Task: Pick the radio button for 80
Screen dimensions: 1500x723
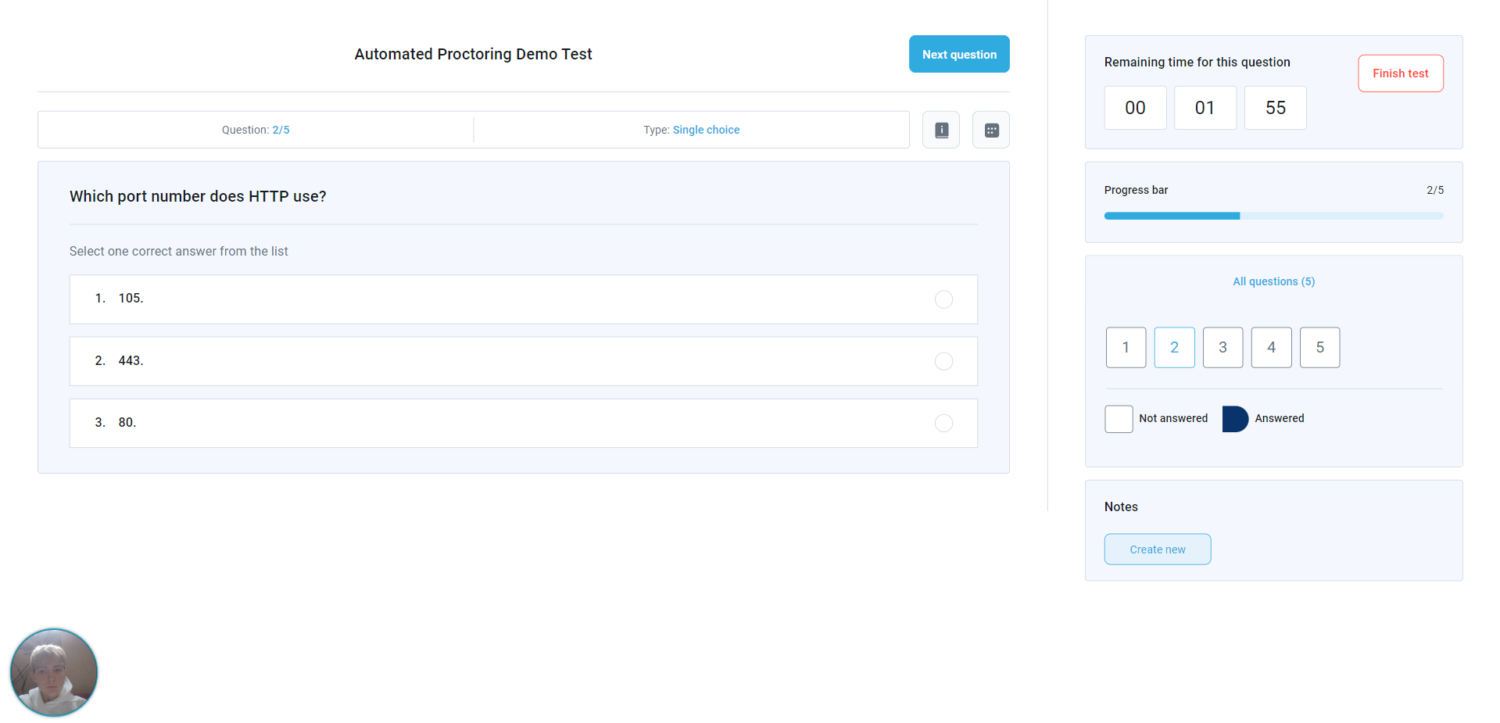Action: coord(943,423)
